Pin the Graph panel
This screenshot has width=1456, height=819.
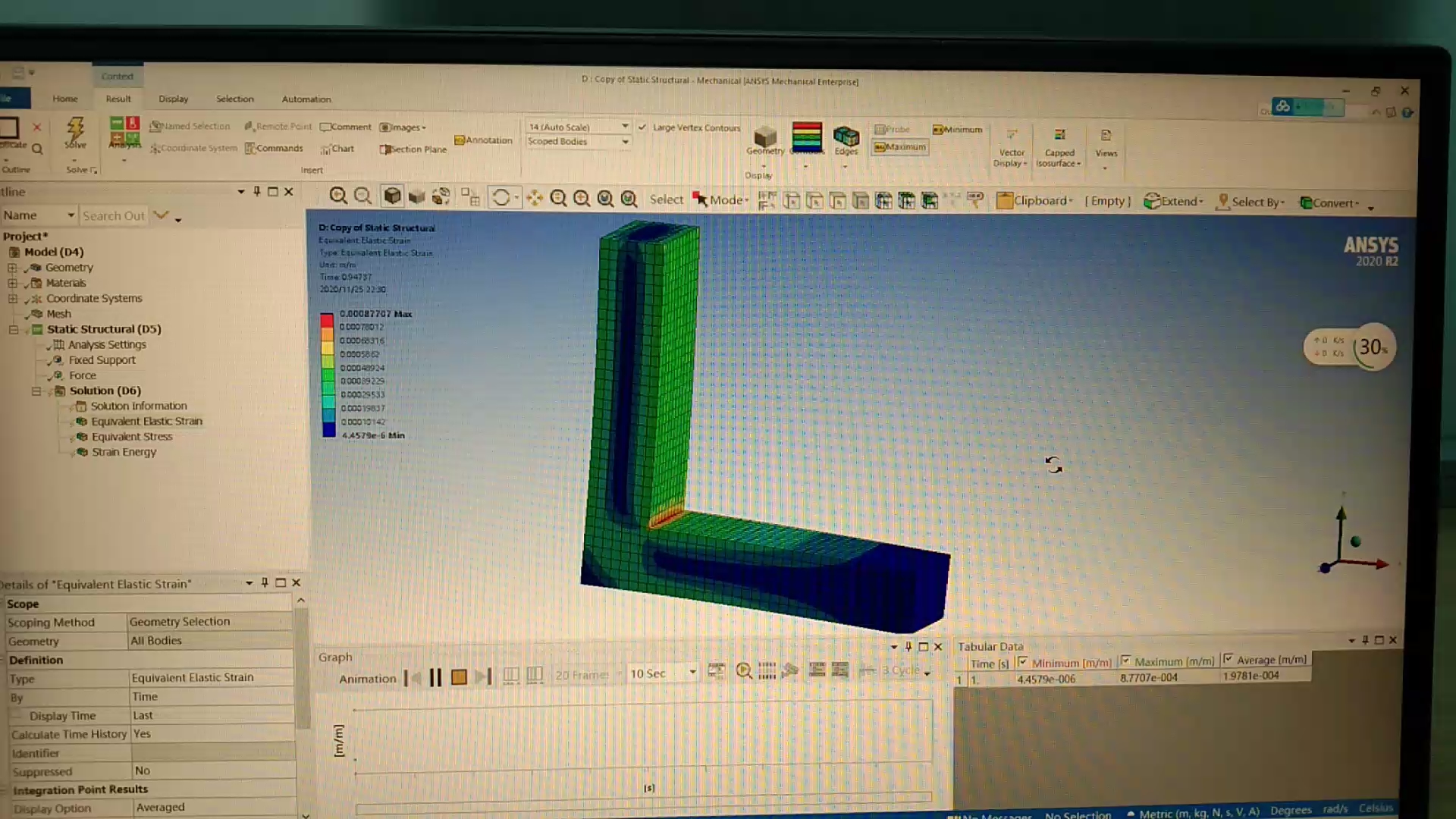(908, 647)
